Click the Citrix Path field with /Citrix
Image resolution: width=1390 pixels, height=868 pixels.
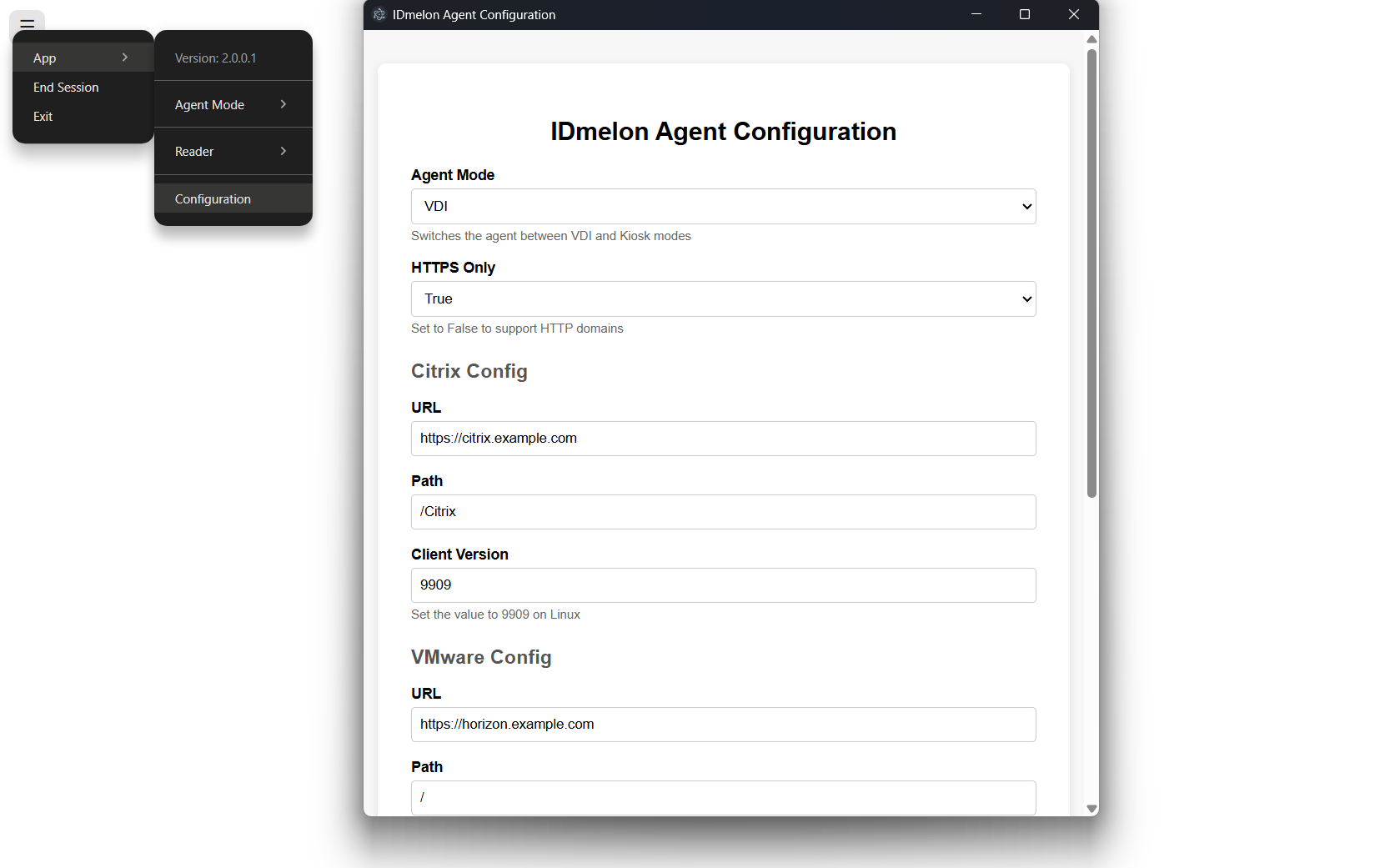[723, 511]
